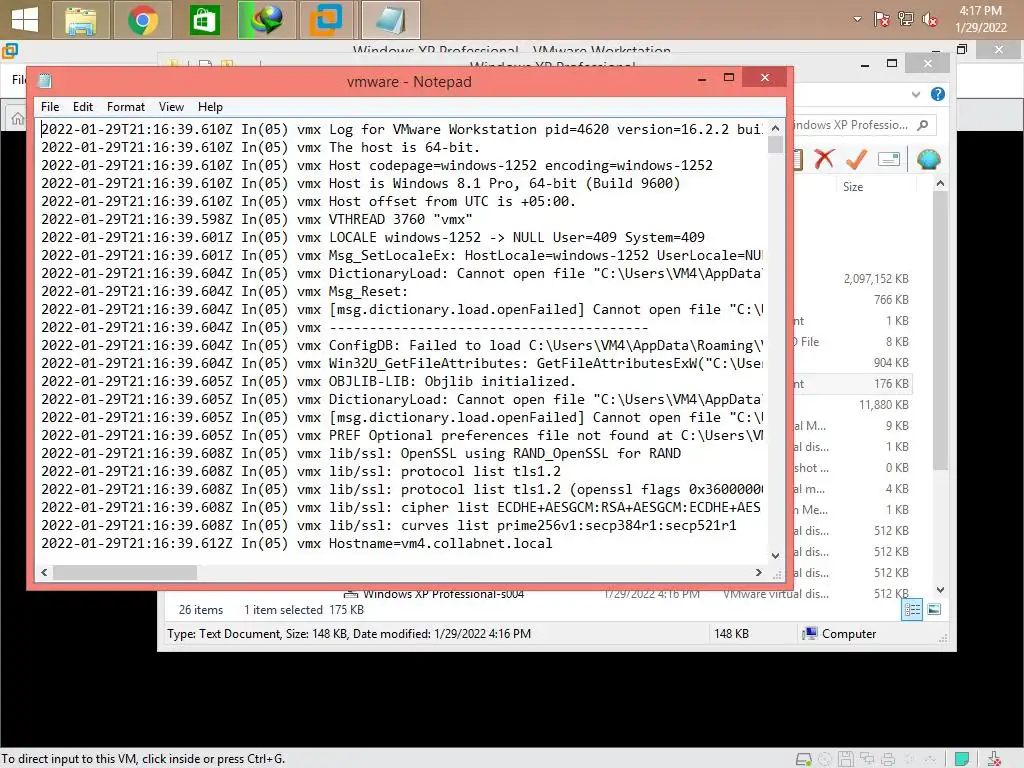The height and width of the screenshot is (768, 1024).
Task: Click the VMware home tab icon
Action: (18, 118)
